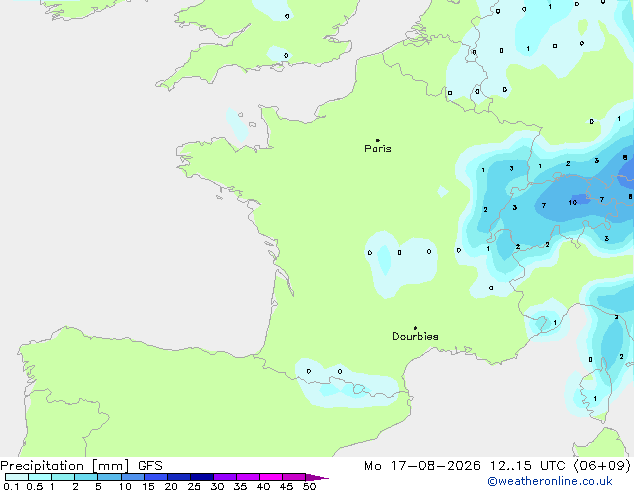
Task: Select the 25–30 mm navy legend swatch
Action: tap(202, 477)
